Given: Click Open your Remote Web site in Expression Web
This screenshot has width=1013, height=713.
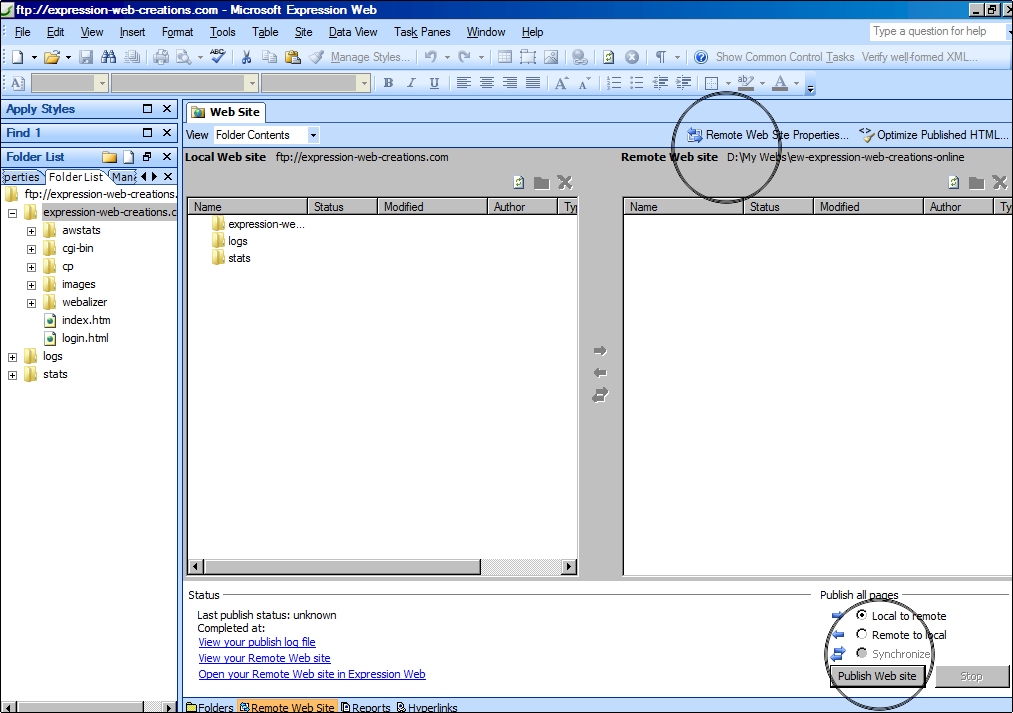Looking at the screenshot, I should pos(312,674).
